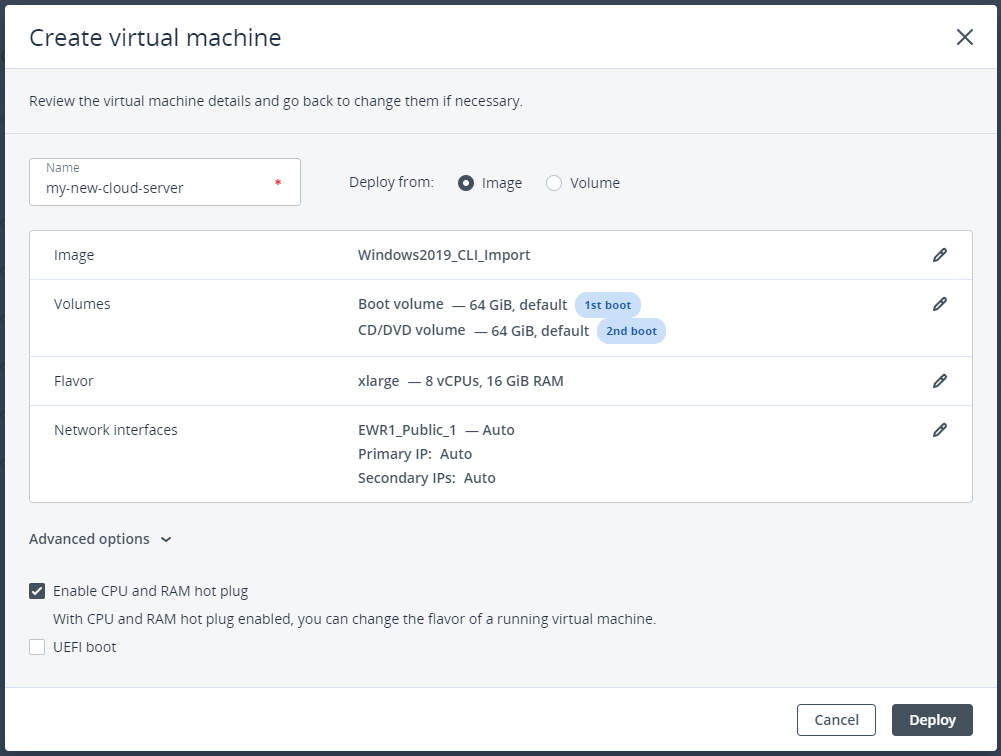Select the Image deploy radio button
This screenshot has width=1001, height=756.
(466, 183)
